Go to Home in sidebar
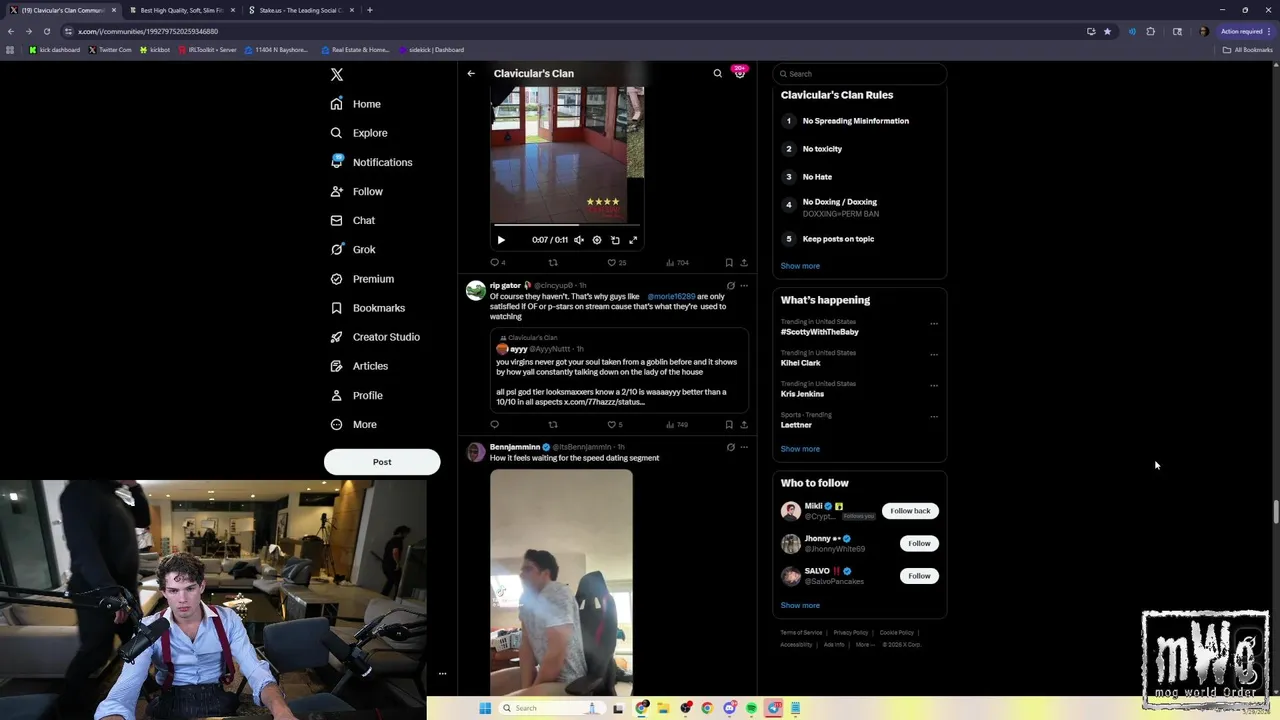The image size is (1280, 720). (x=356, y=104)
